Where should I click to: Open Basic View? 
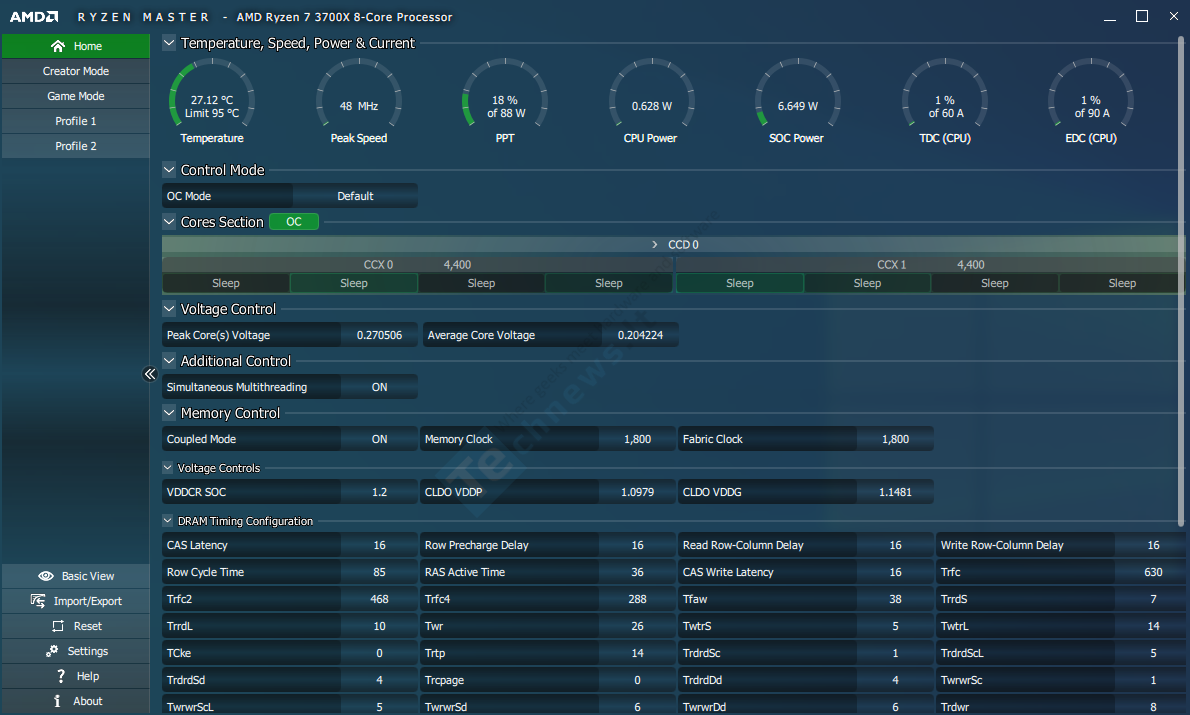coord(76,576)
